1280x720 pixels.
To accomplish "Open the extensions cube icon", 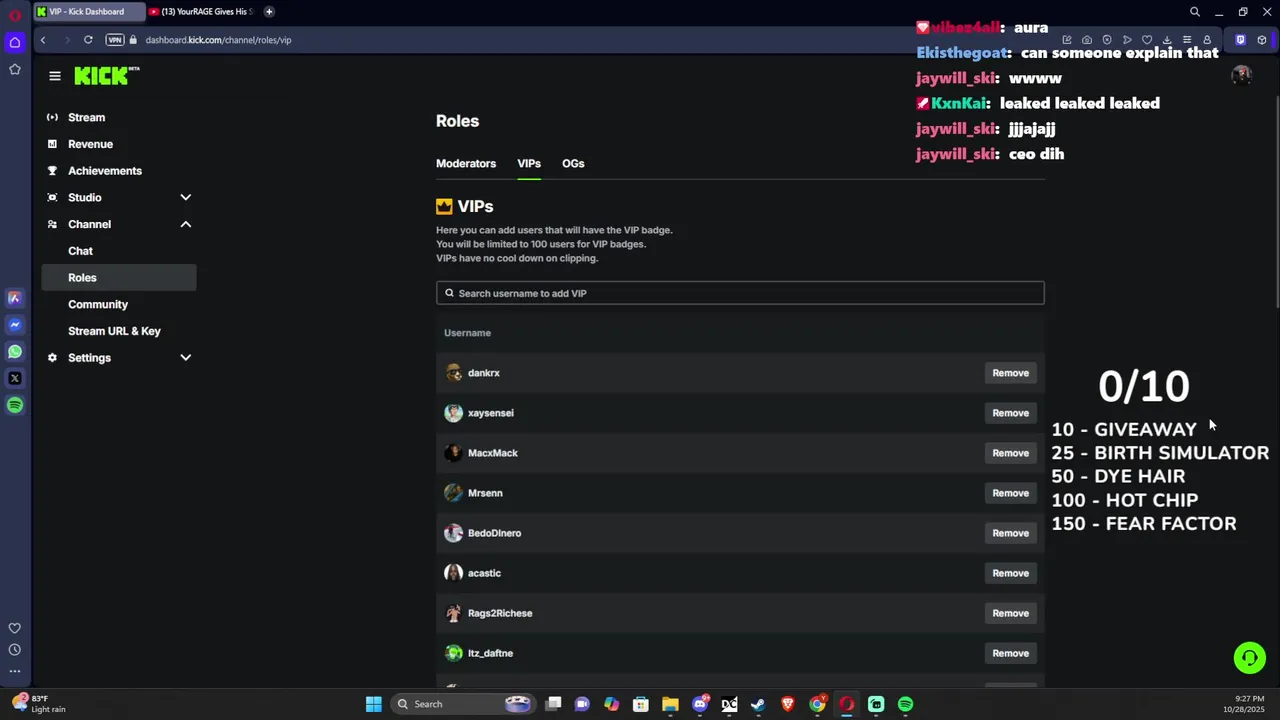I will coord(1262,40).
